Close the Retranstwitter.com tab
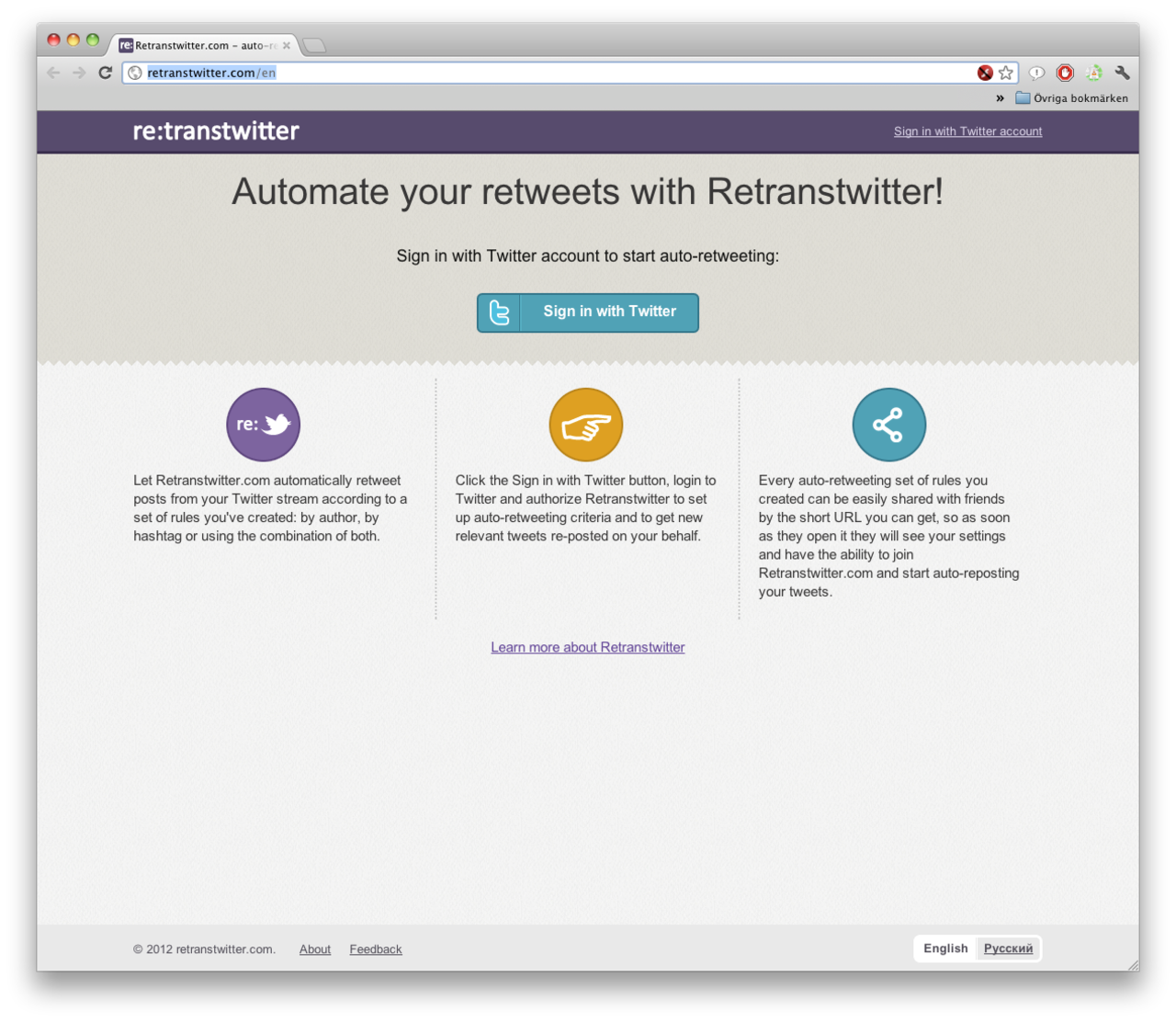This screenshot has width=1176, height=1022. tap(287, 45)
